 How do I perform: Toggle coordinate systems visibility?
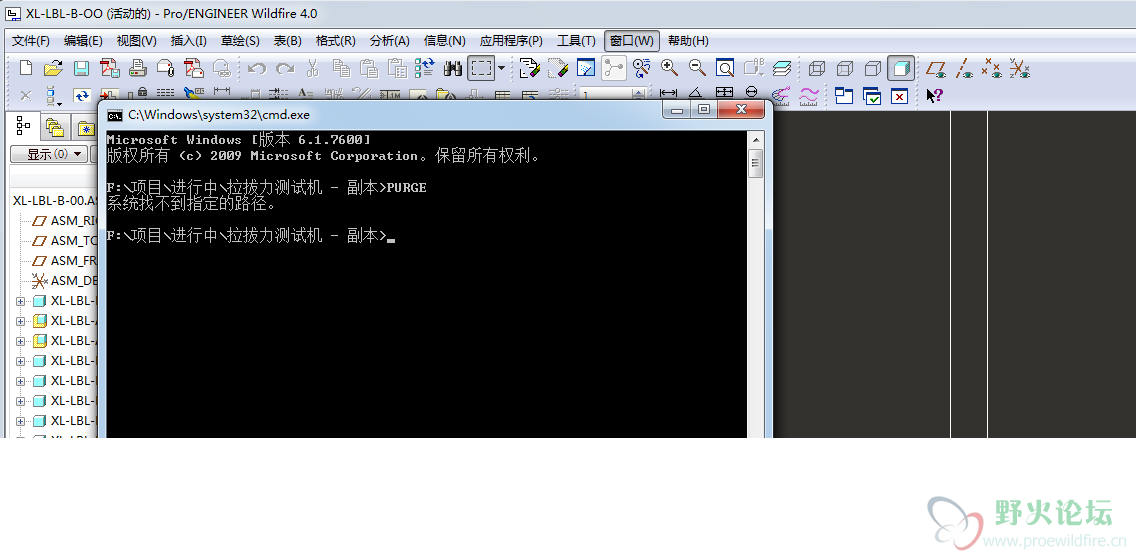(x=1019, y=69)
